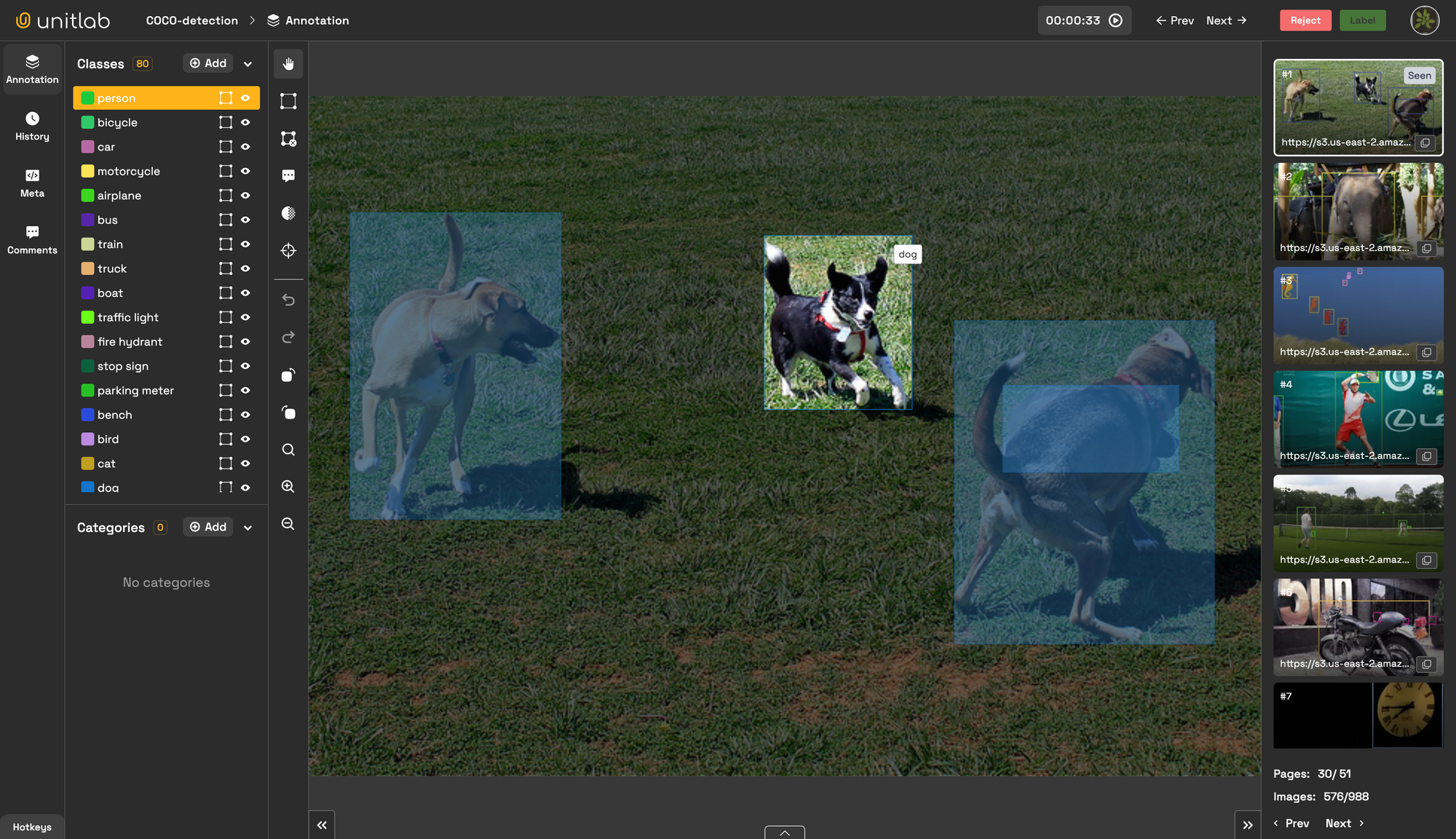Add a new class with Add button
Image resolution: width=1456 pixels, height=839 pixels.
pyautogui.click(x=208, y=63)
